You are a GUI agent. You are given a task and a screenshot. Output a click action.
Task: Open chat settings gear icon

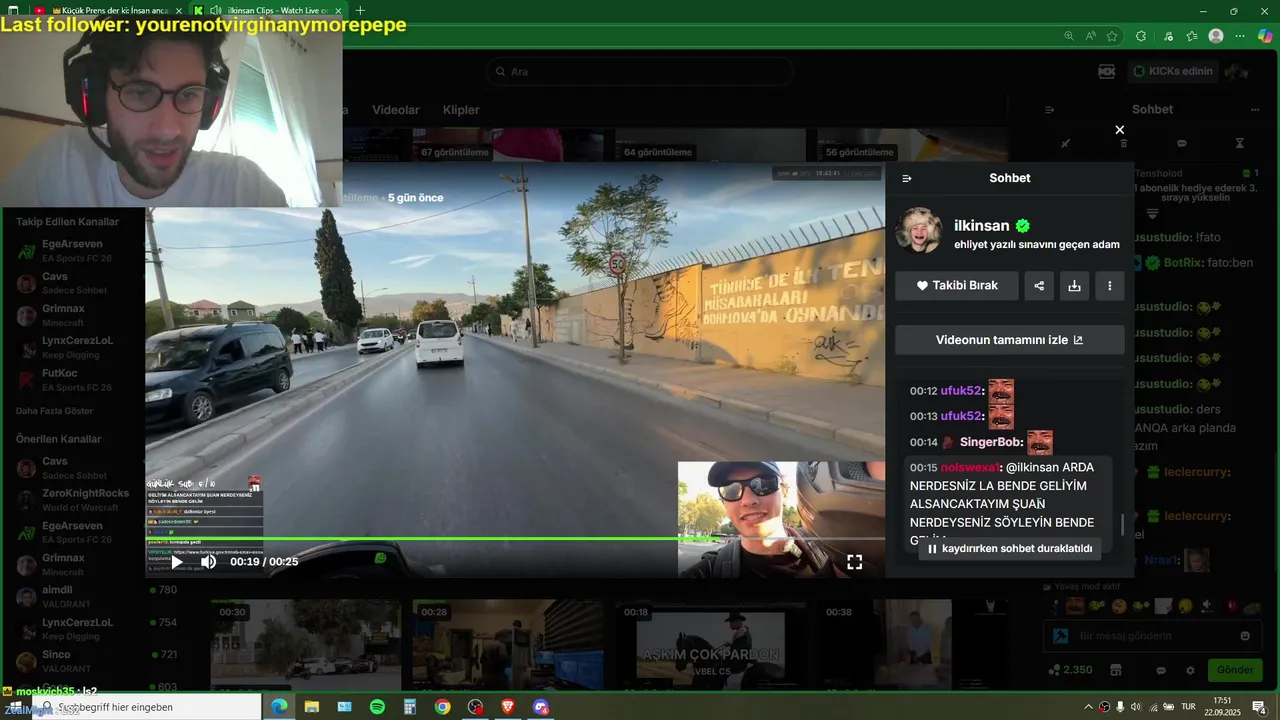1190,671
